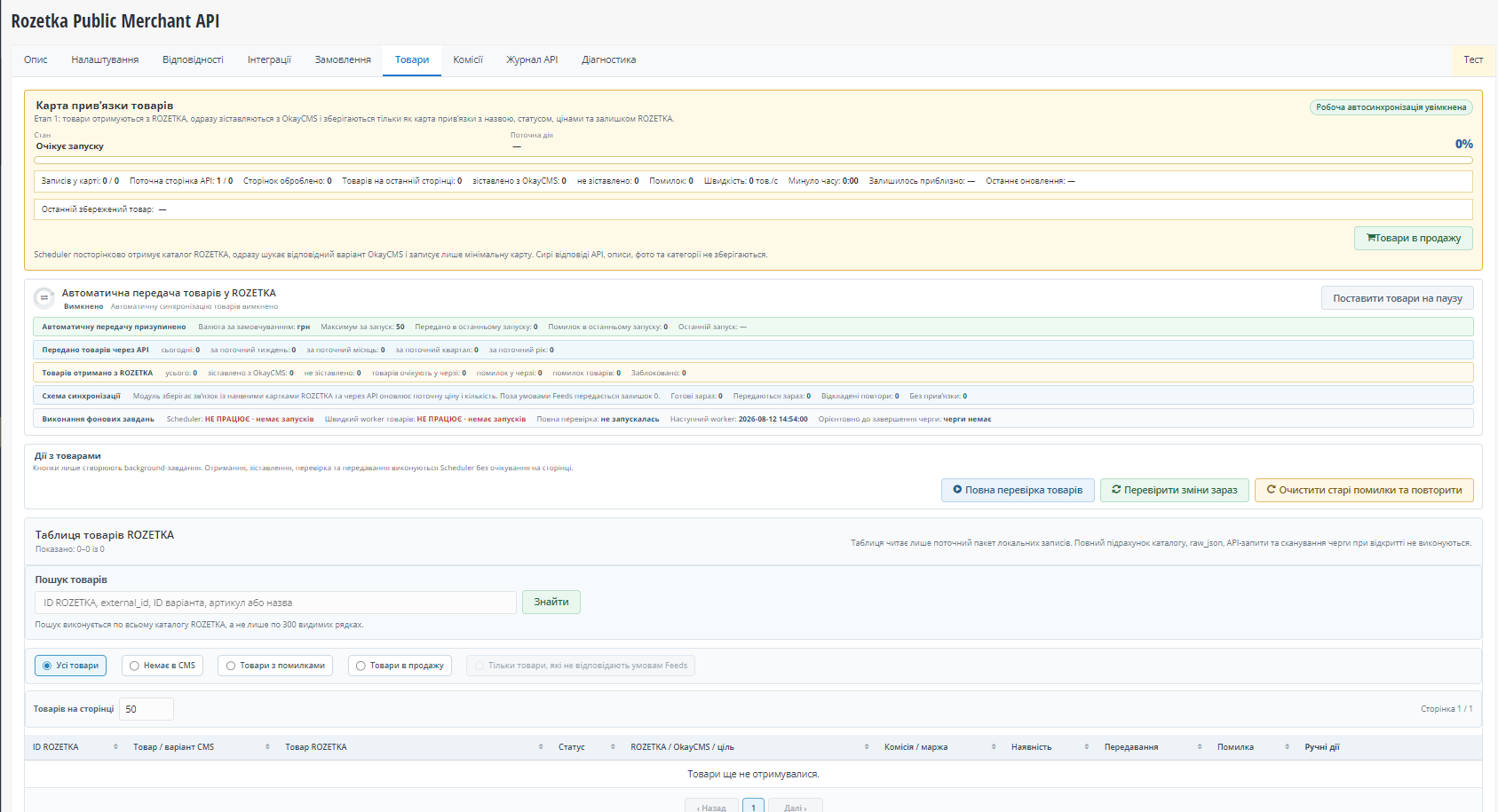Click 'Товари ще не отримувалися.' message
Viewport: 1498px width, 812px height.
(753, 775)
